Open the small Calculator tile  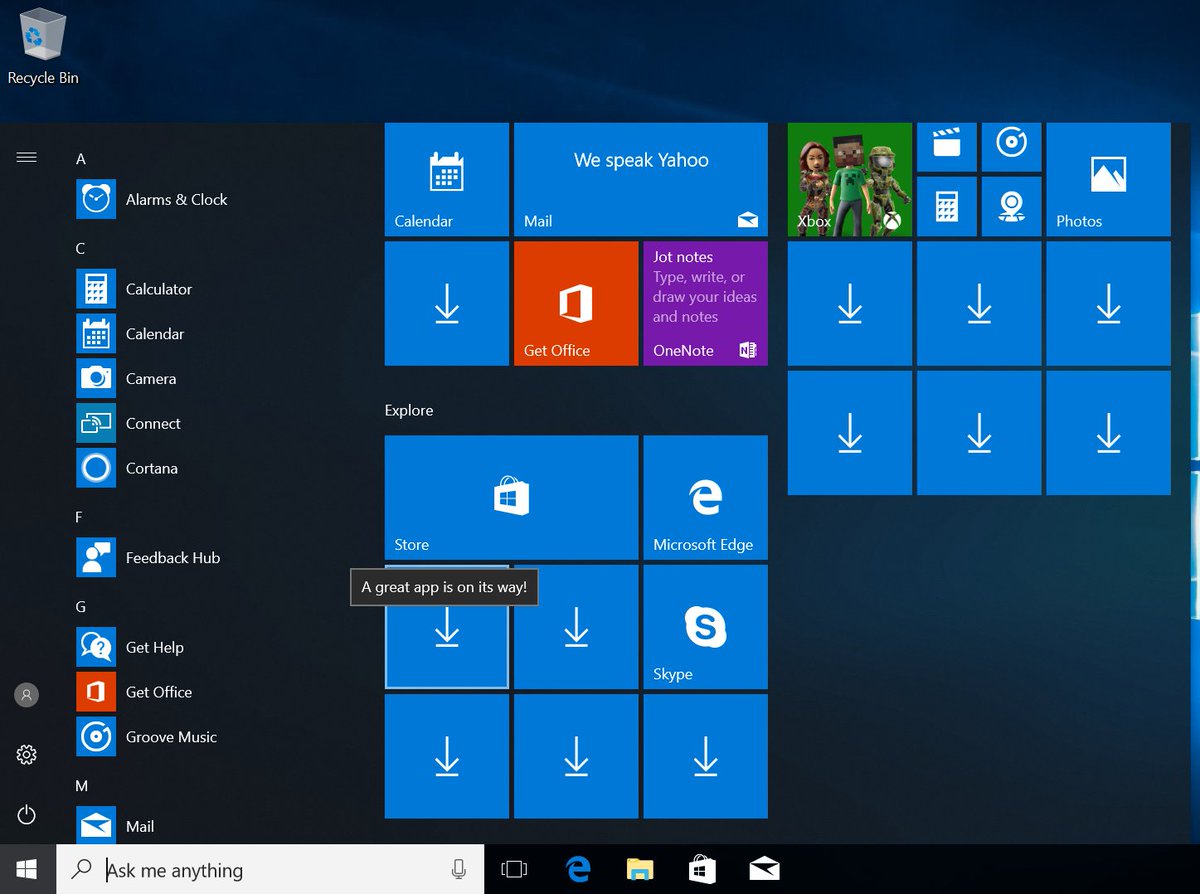click(x=947, y=207)
